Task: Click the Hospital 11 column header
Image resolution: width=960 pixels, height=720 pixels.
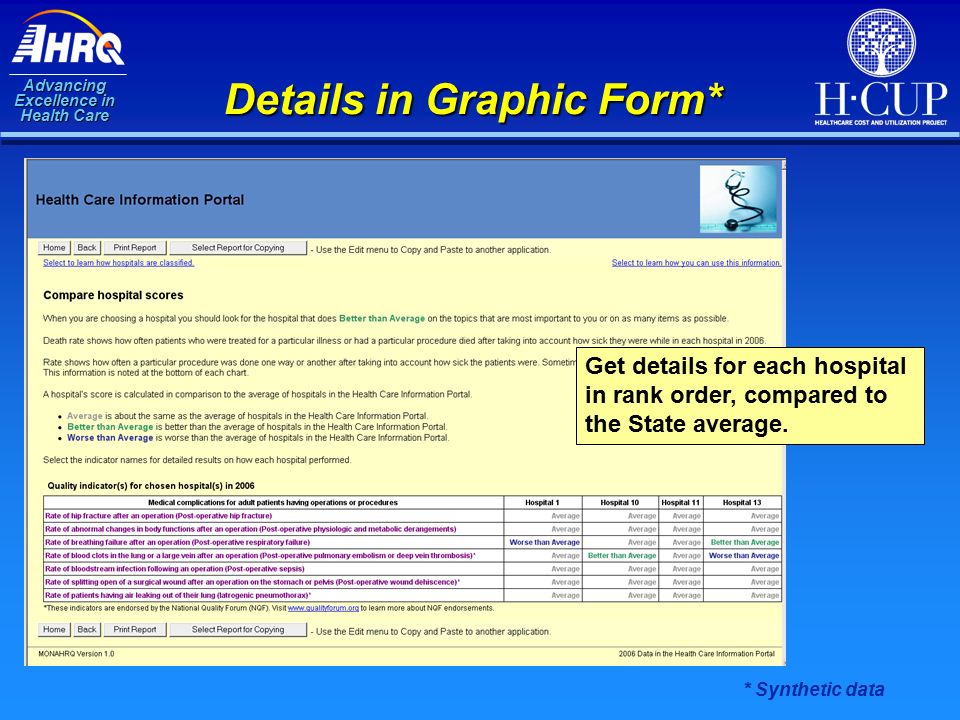Action: [681, 503]
